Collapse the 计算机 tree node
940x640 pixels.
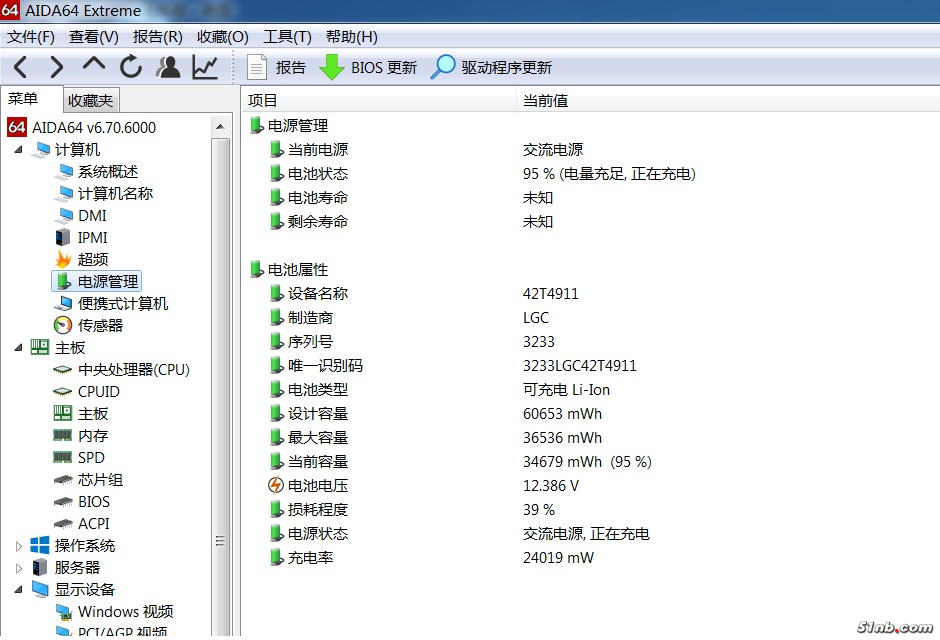click(x=18, y=150)
